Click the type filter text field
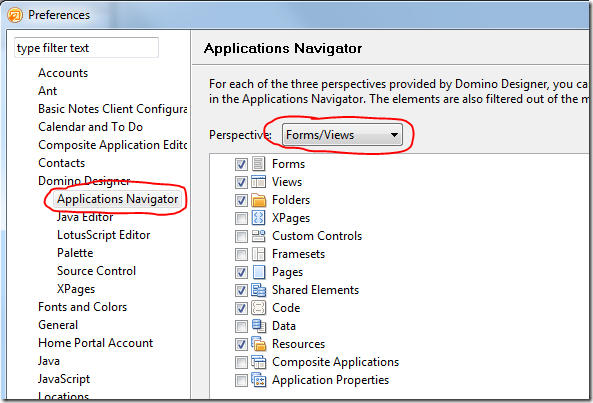Screen dimensions: 593x403 [86, 48]
